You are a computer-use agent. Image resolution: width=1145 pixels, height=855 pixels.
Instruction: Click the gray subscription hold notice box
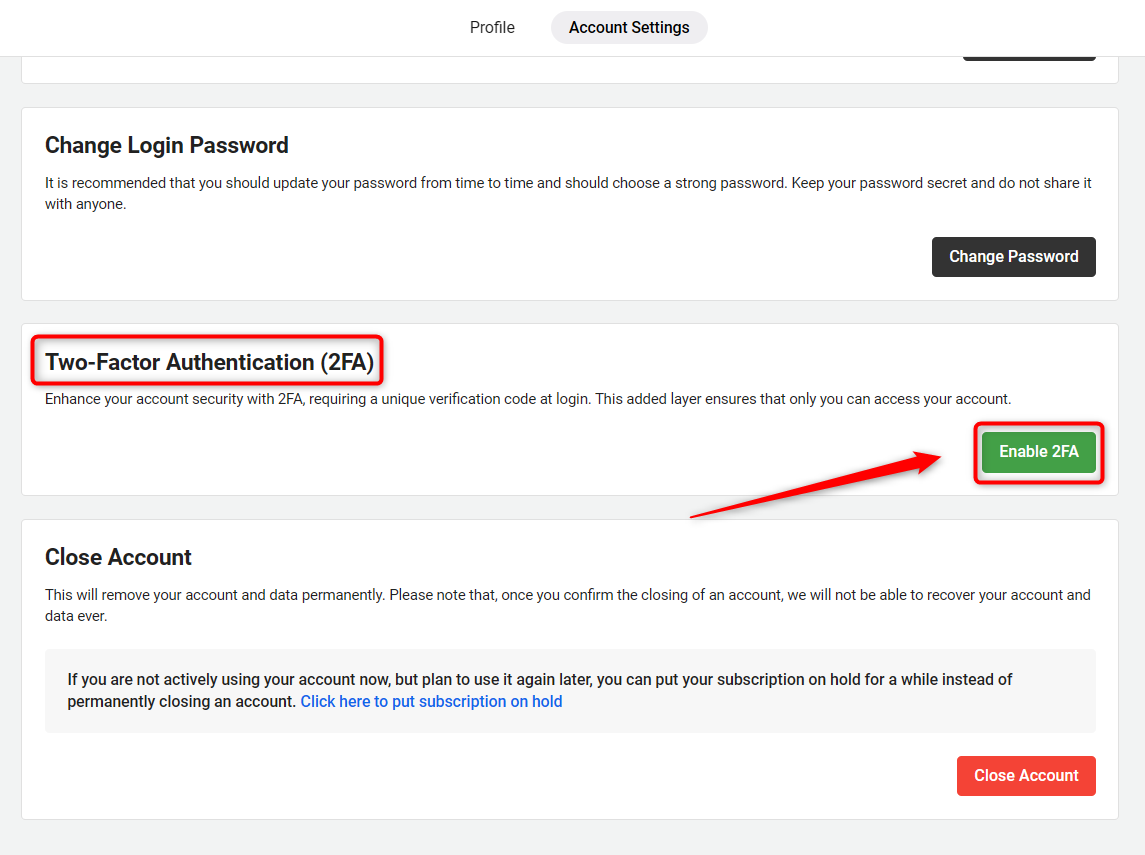coord(570,691)
